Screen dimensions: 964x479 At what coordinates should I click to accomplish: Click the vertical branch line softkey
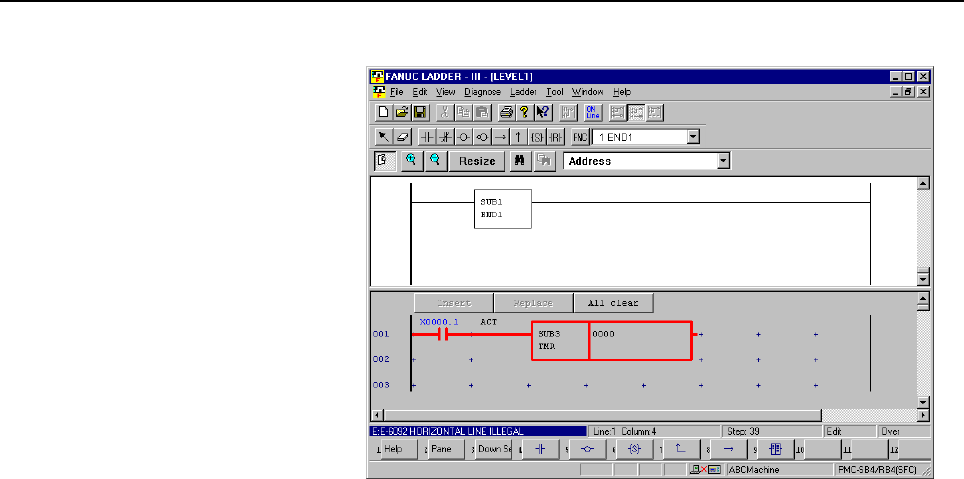pos(681,449)
